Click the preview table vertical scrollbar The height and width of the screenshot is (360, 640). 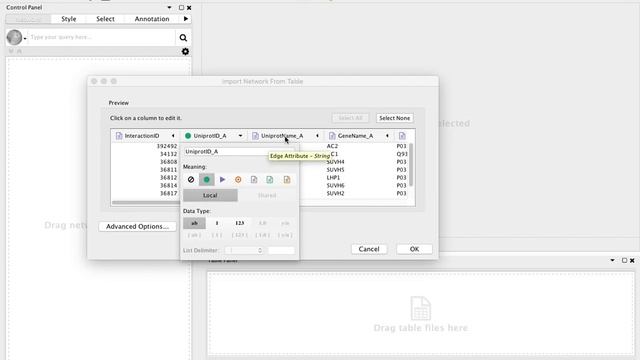(x=411, y=164)
